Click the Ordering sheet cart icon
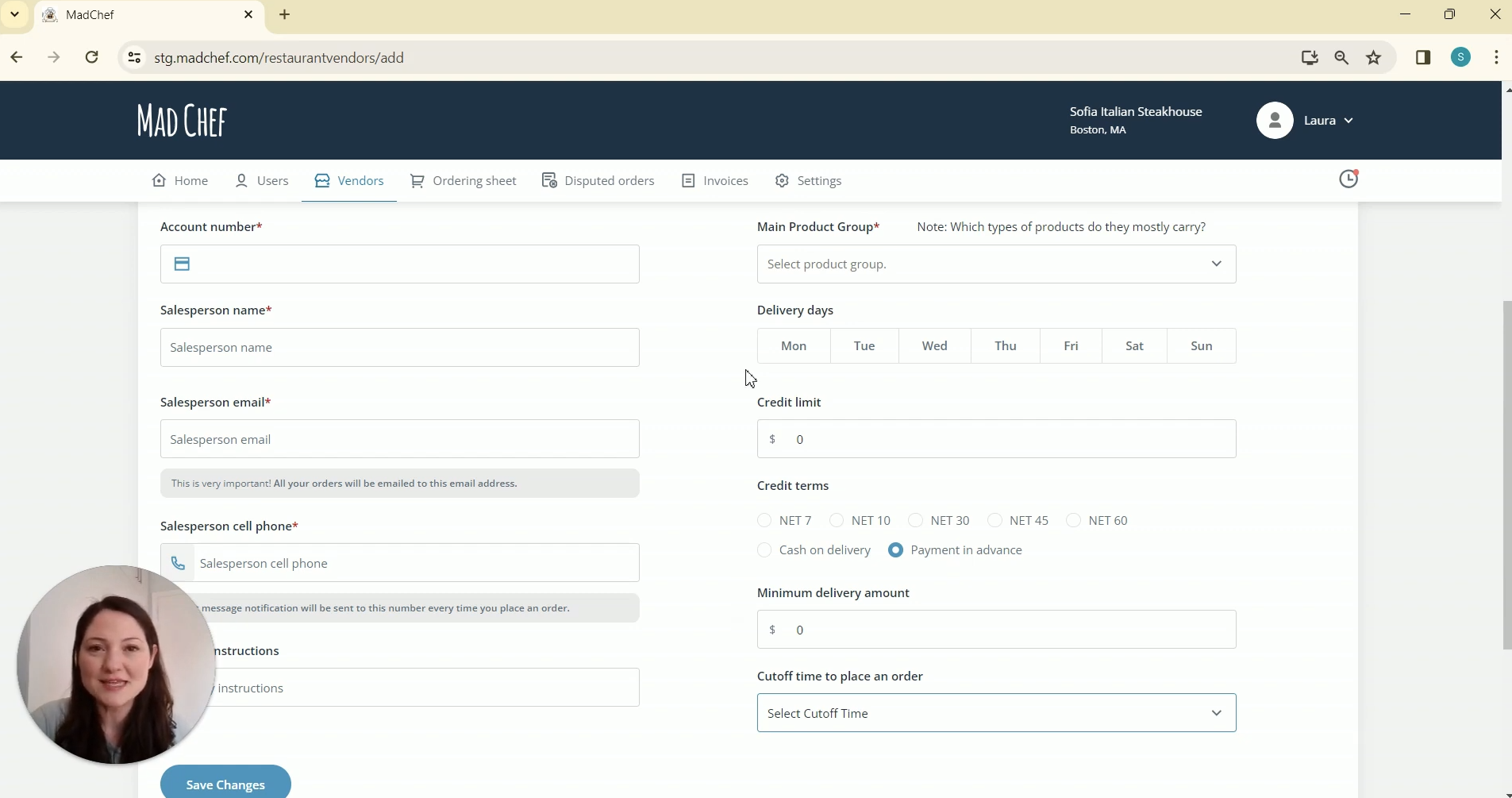 [417, 182]
